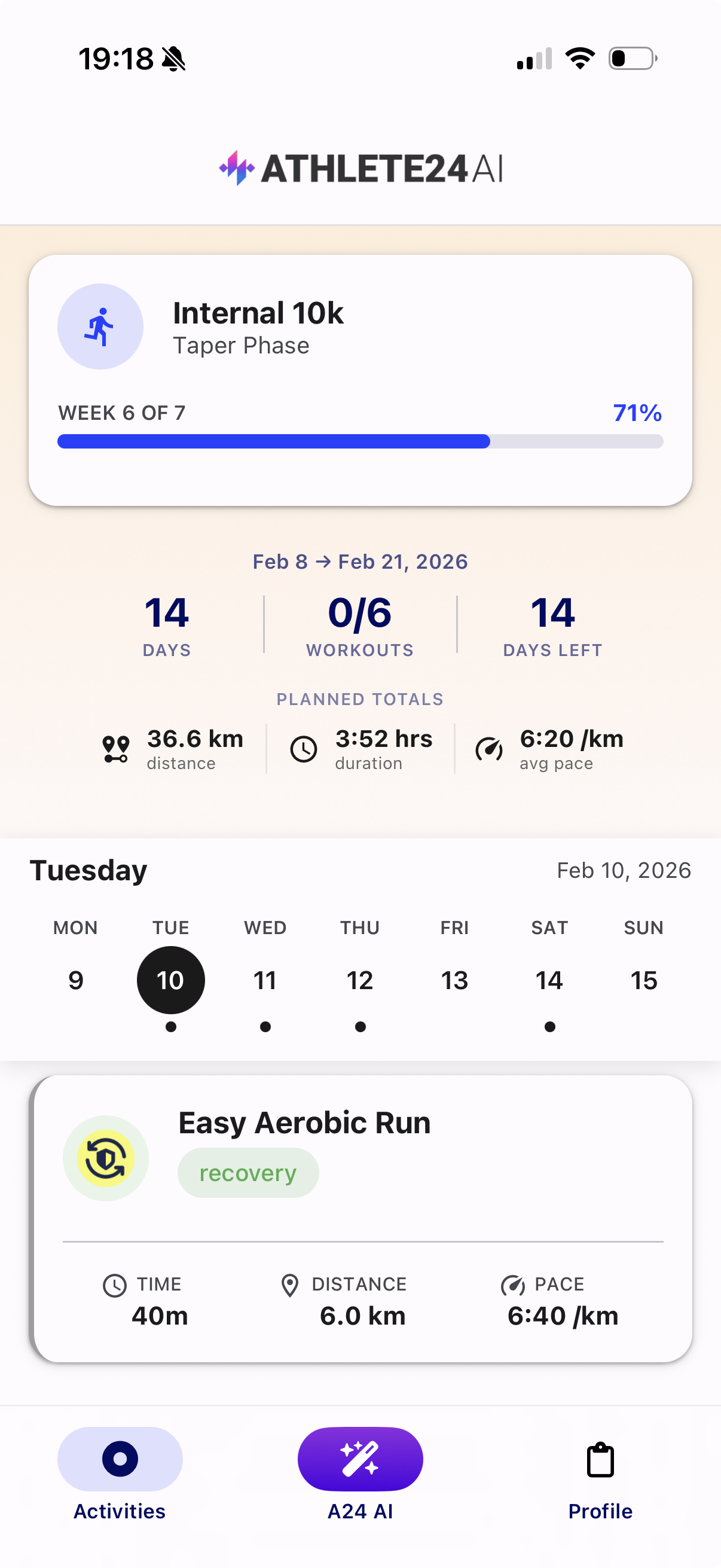This screenshot has width=721, height=1568.
Task: Select Monday 9 in week strip
Action: (75, 980)
